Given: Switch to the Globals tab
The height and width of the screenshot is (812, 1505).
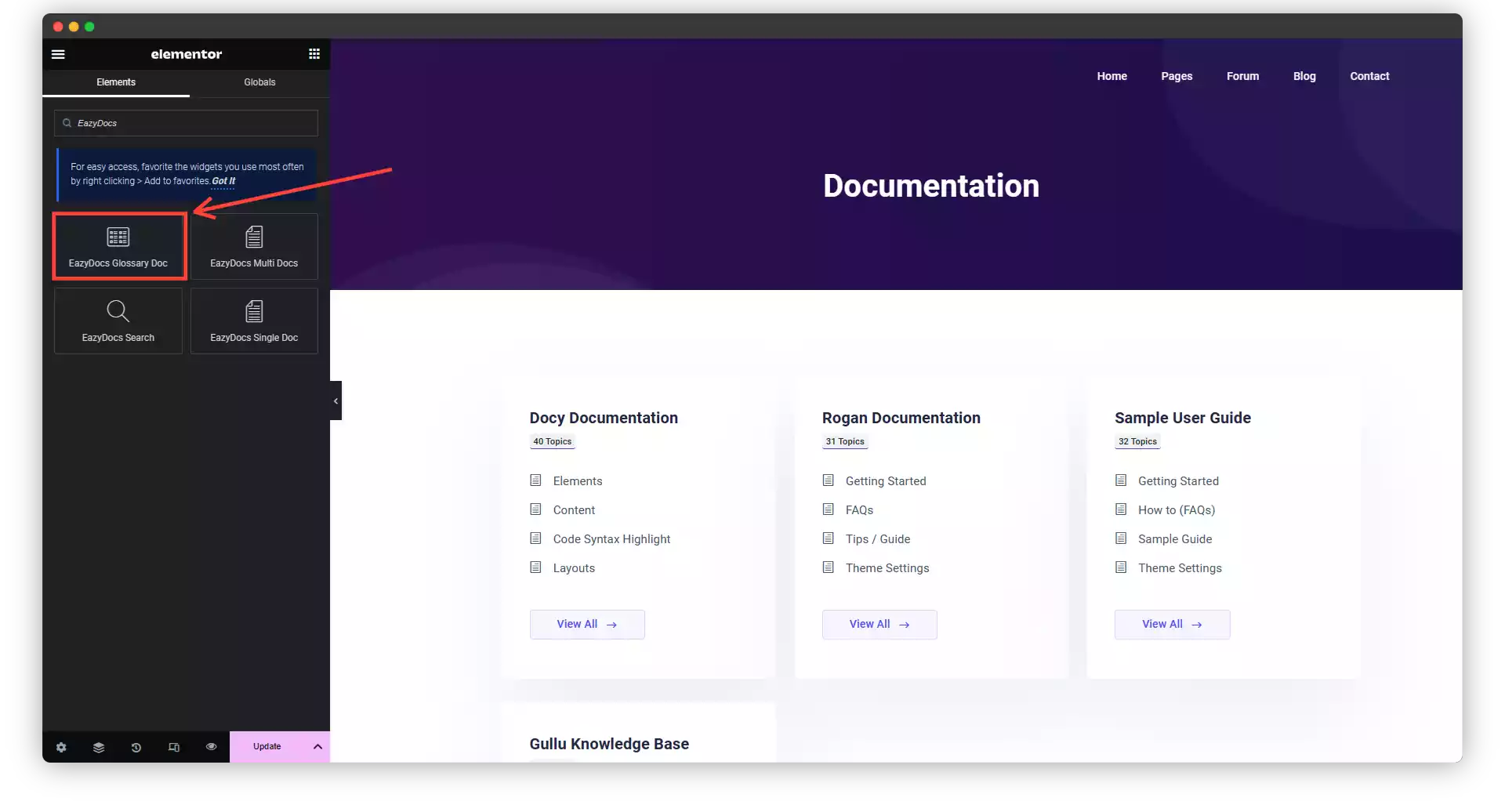Looking at the screenshot, I should 259,82.
